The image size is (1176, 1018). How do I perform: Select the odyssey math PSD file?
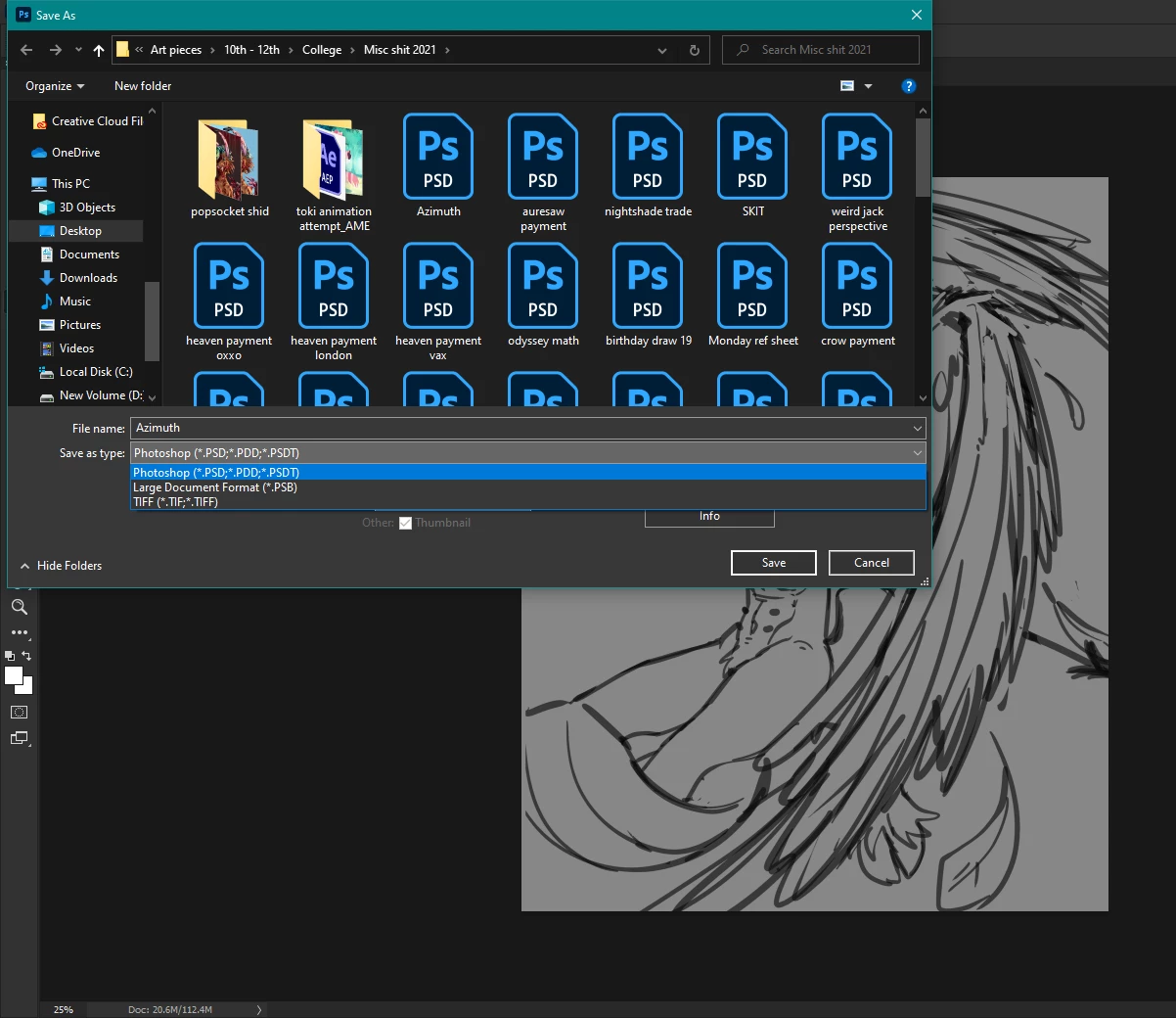543,296
